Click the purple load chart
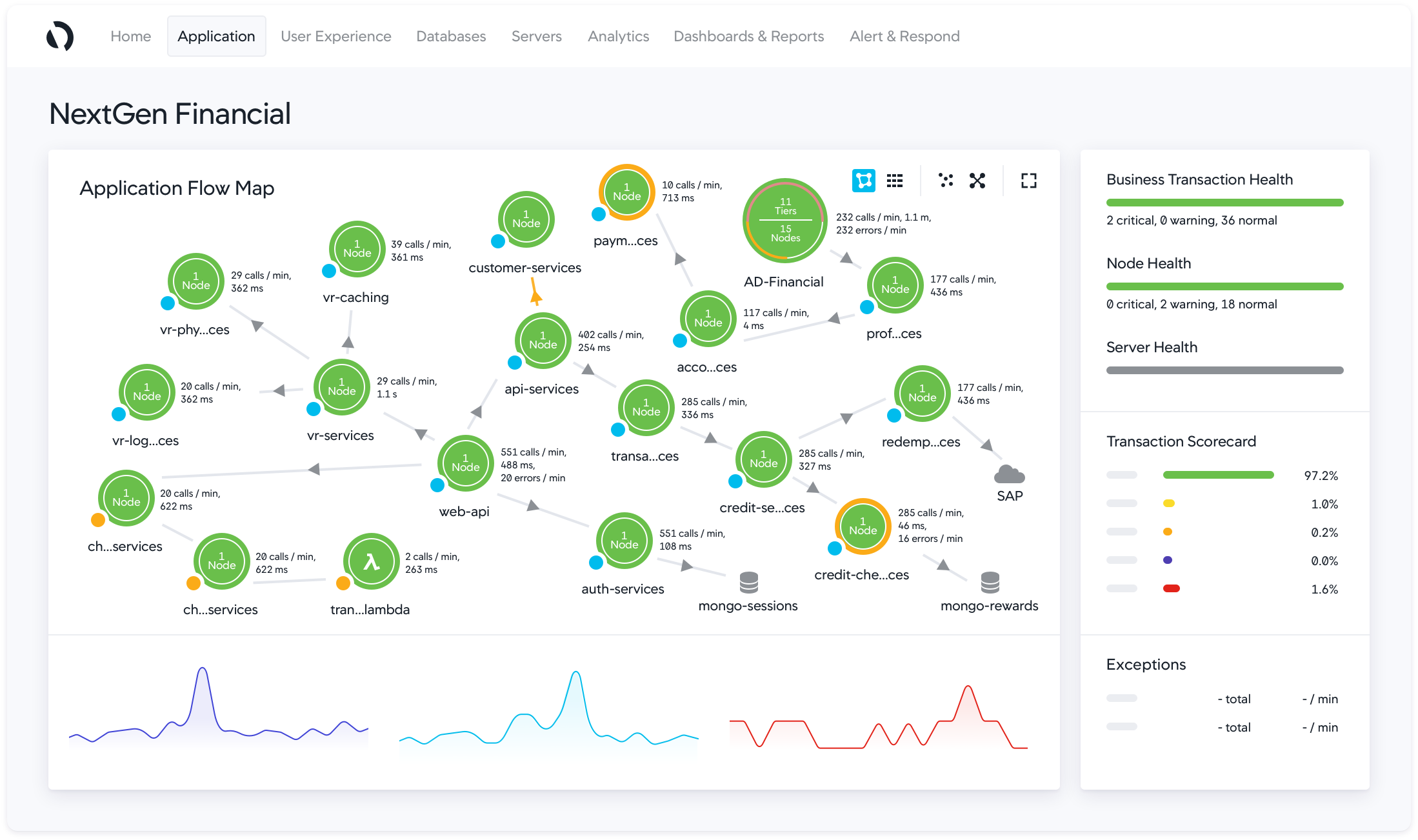 [x=218, y=710]
